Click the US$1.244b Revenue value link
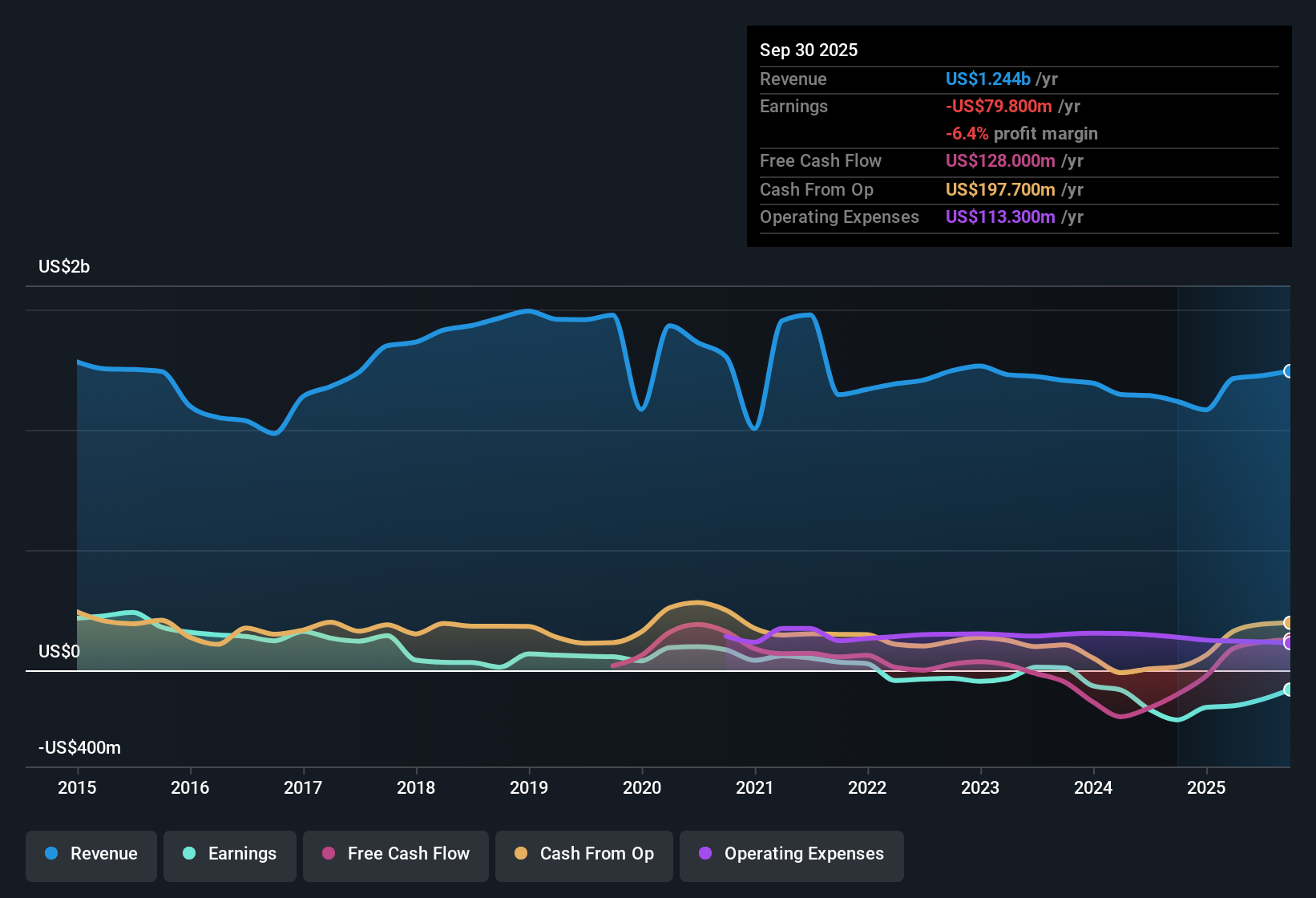 click(x=987, y=79)
